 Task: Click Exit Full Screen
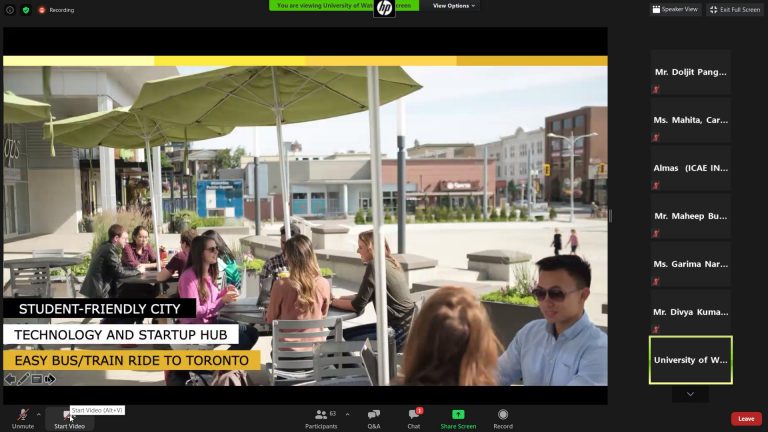click(735, 9)
